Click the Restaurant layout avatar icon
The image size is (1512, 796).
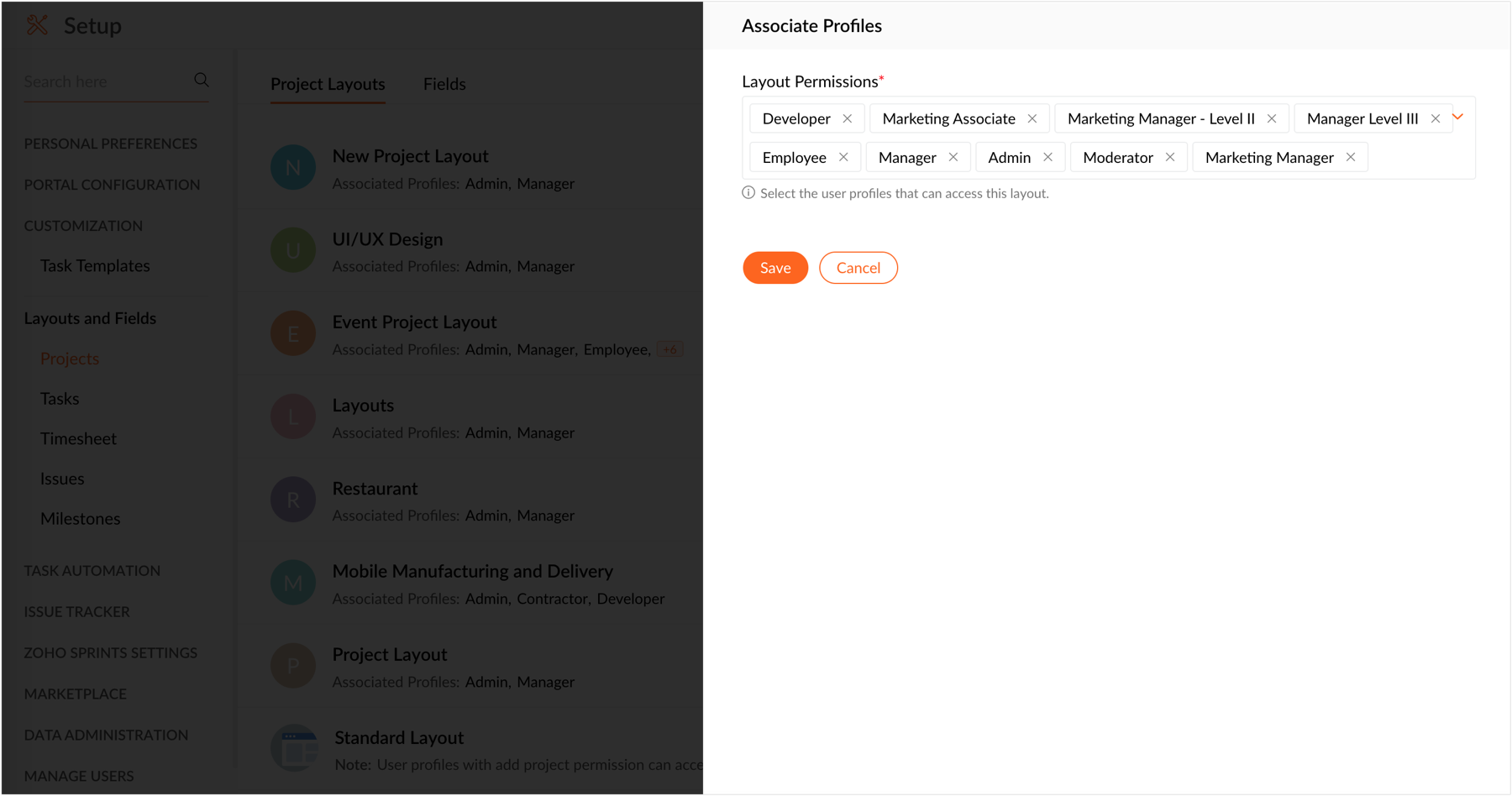point(293,500)
